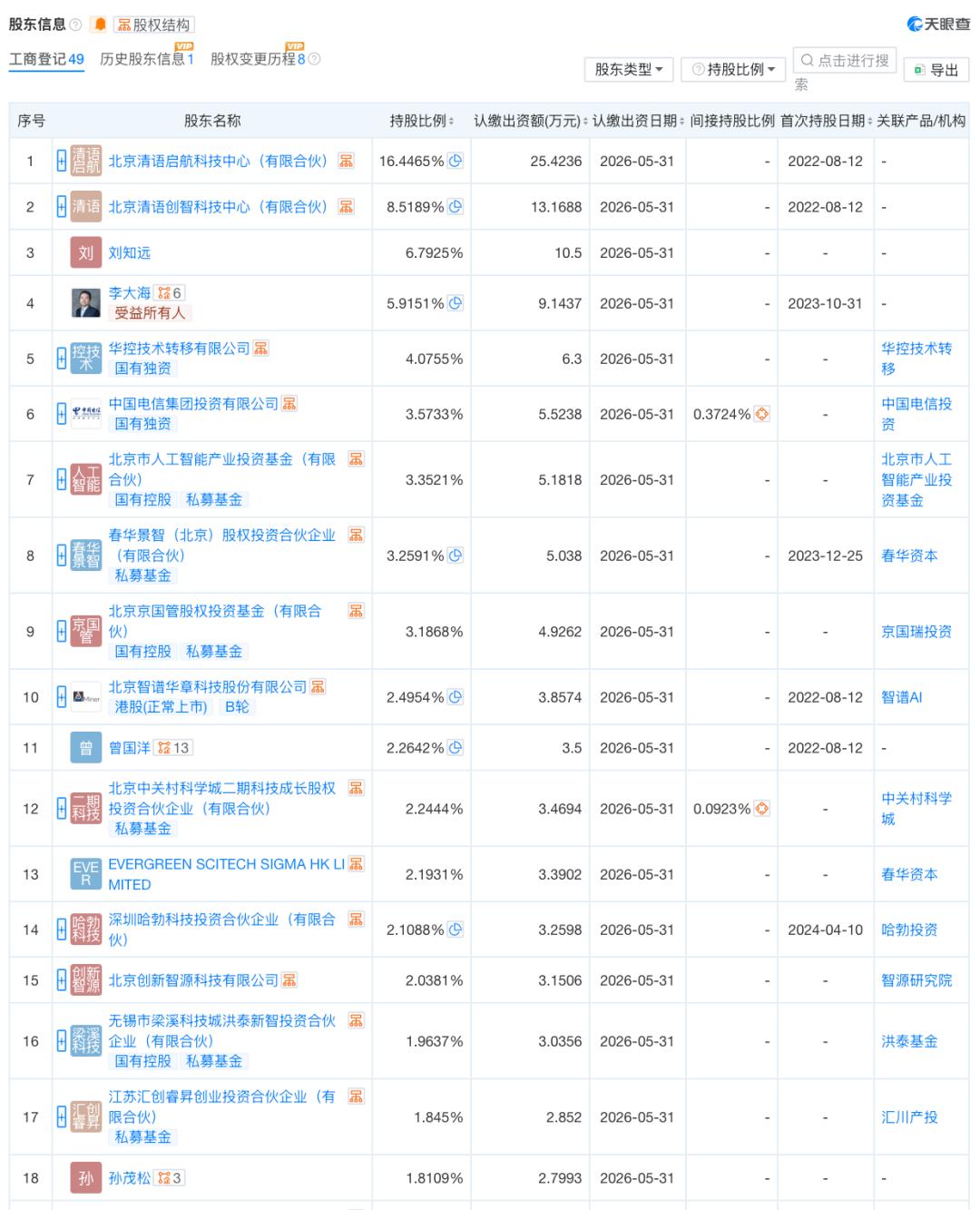This screenshot has width=980, height=1210.
Task: Click share history icon beside 2.4954%
Action: coord(456,697)
